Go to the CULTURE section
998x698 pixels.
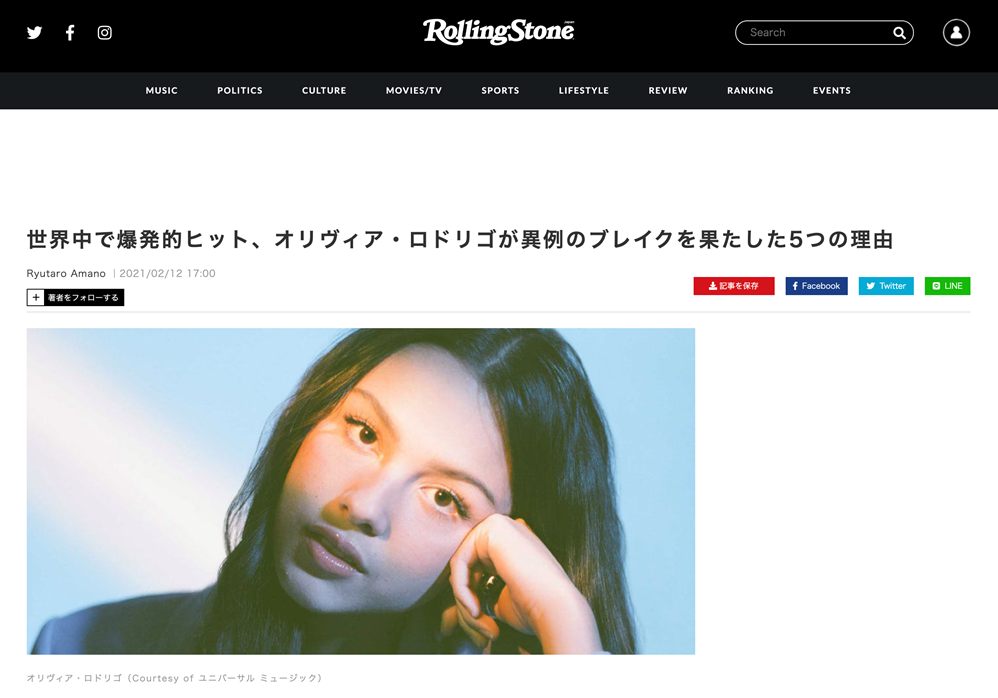click(324, 90)
